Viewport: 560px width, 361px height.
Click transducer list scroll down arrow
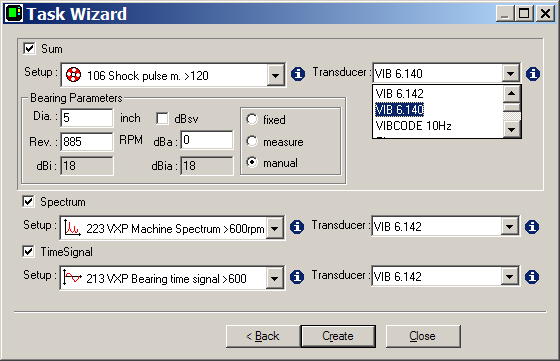[511, 129]
